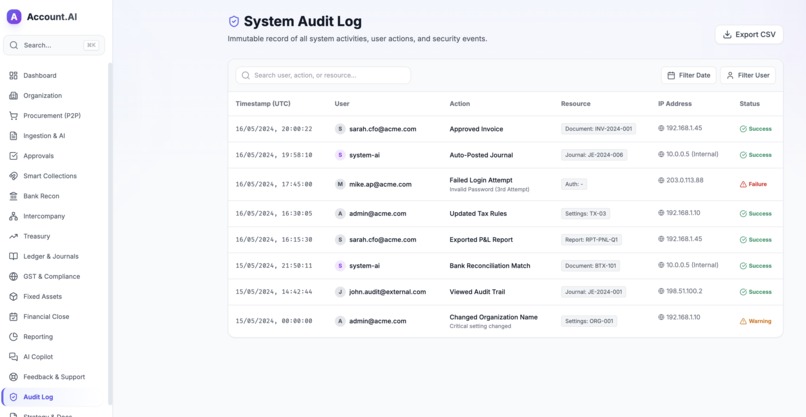Image resolution: width=806 pixels, height=417 pixels.
Task: Click the Auto-Posted Journal action
Action: point(481,155)
